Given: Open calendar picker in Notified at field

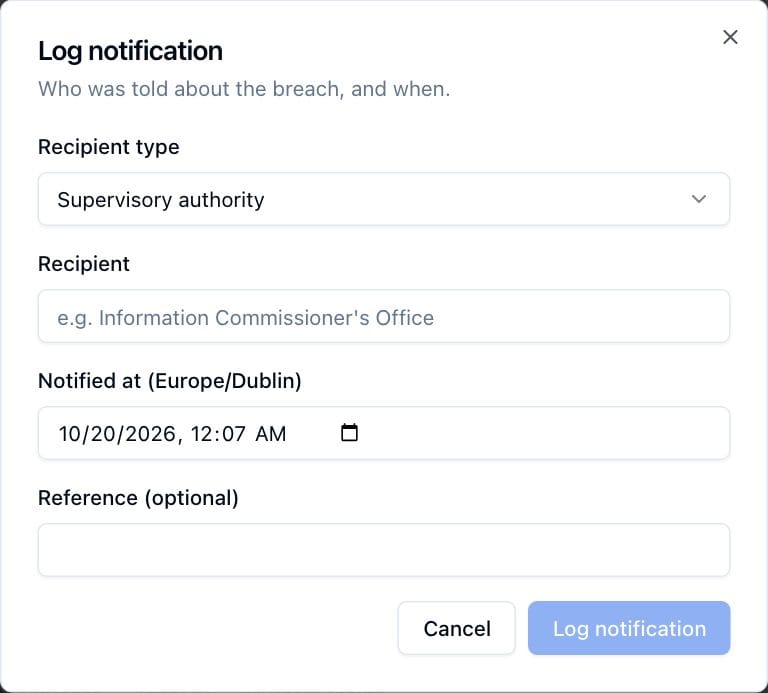Looking at the screenshot, I should click(x=349, y=433).
